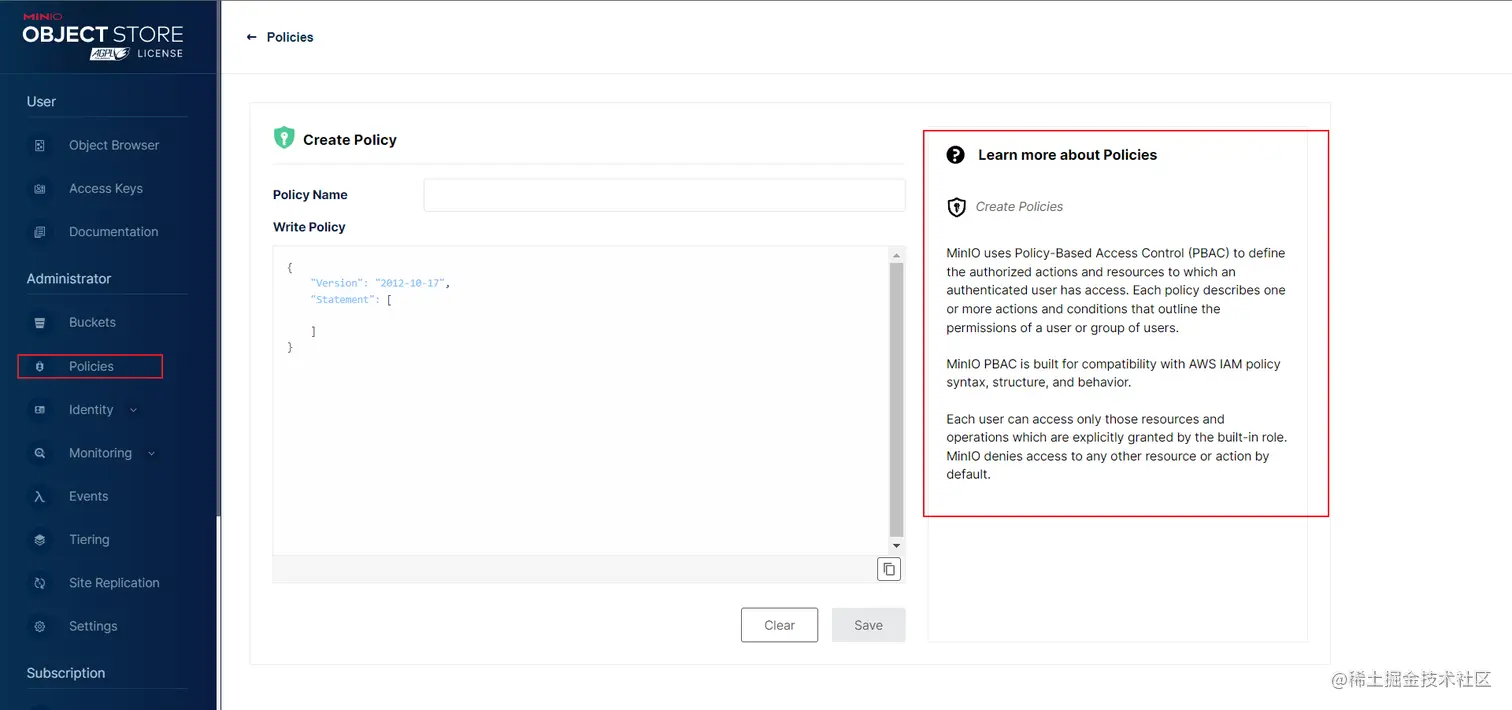Click the Documentation sidebar icon
Screen dimensions: 1512x710
point(40,232)
